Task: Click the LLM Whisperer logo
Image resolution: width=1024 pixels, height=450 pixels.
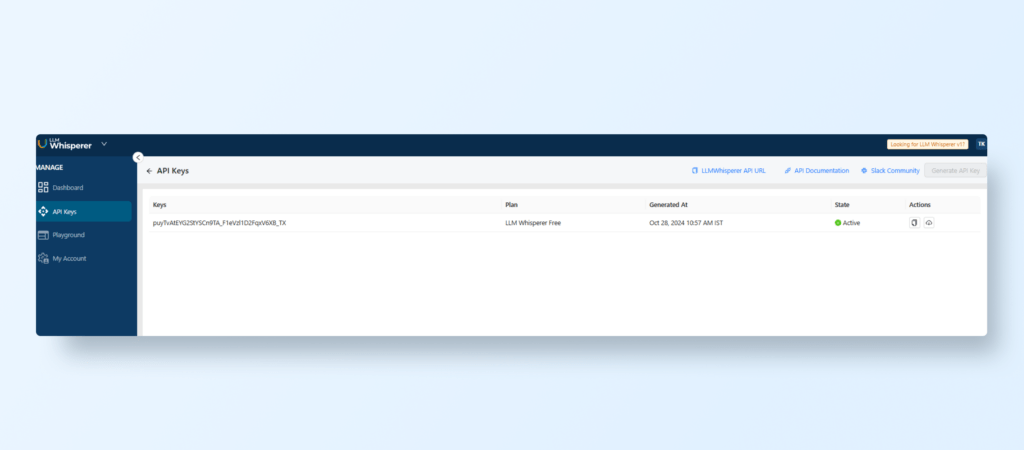Action: pyautogui.click(x=66, y=144)
